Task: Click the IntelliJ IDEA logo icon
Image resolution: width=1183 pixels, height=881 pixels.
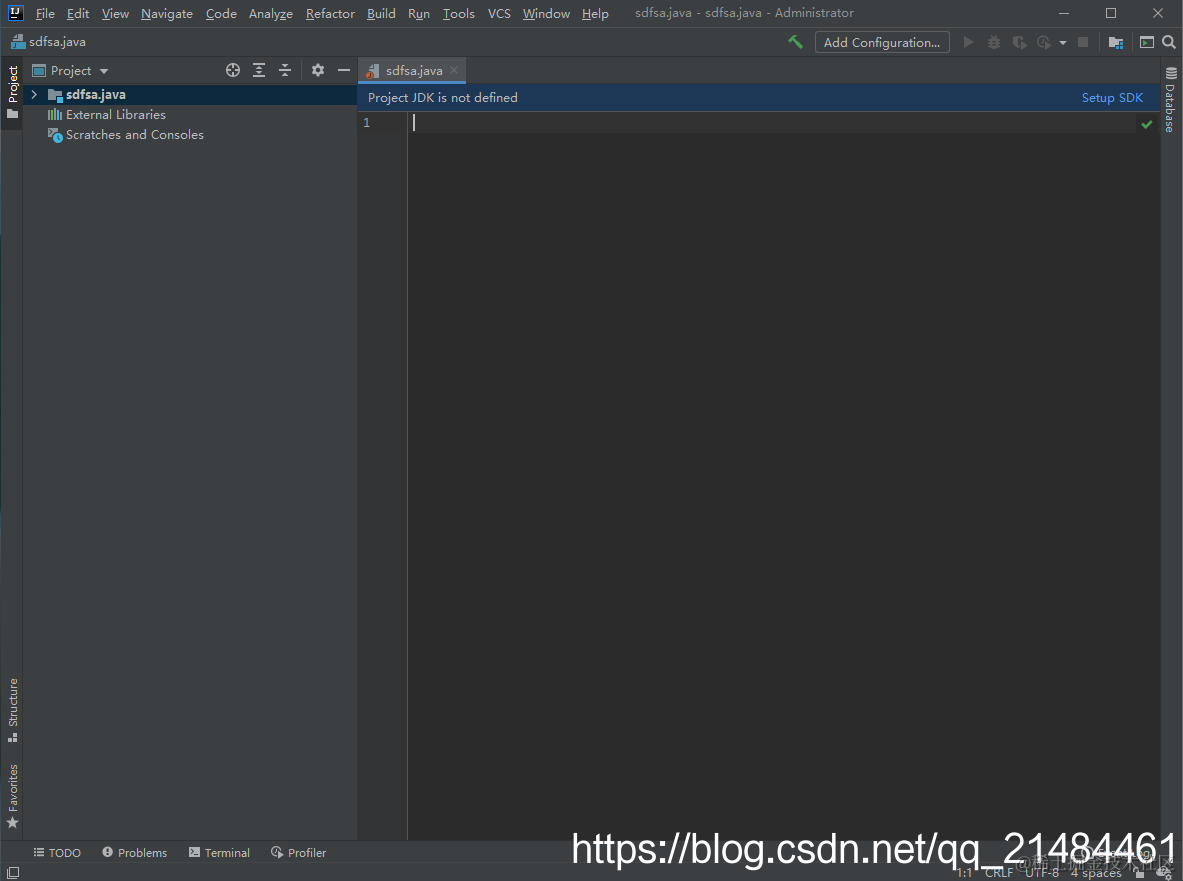Action: tap(16, 13)
